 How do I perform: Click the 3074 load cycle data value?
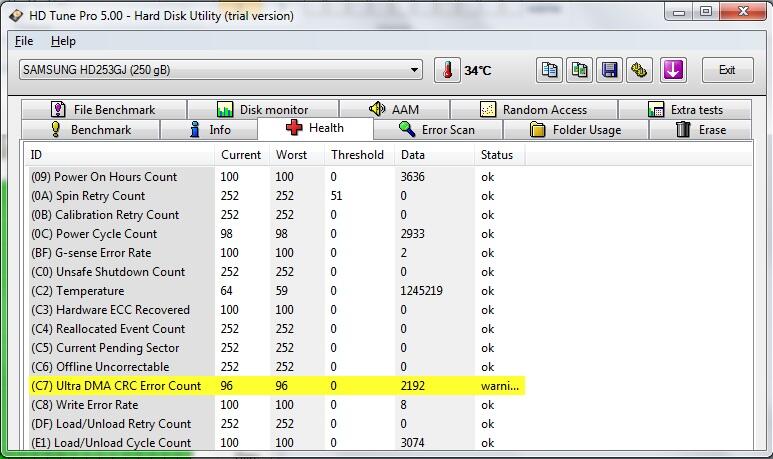pos(413,442)
